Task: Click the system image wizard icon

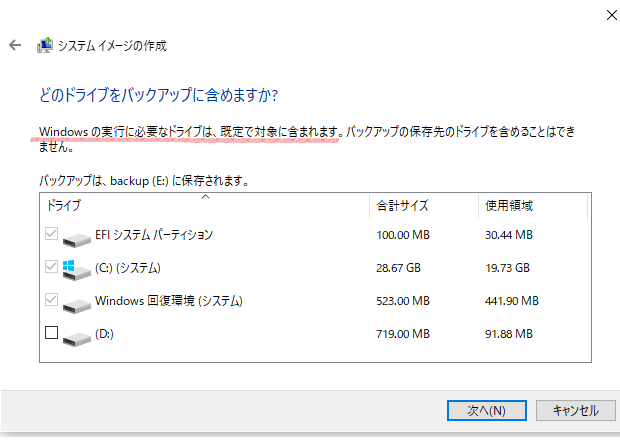Action: pyautogui.click(x=45, y=45)
